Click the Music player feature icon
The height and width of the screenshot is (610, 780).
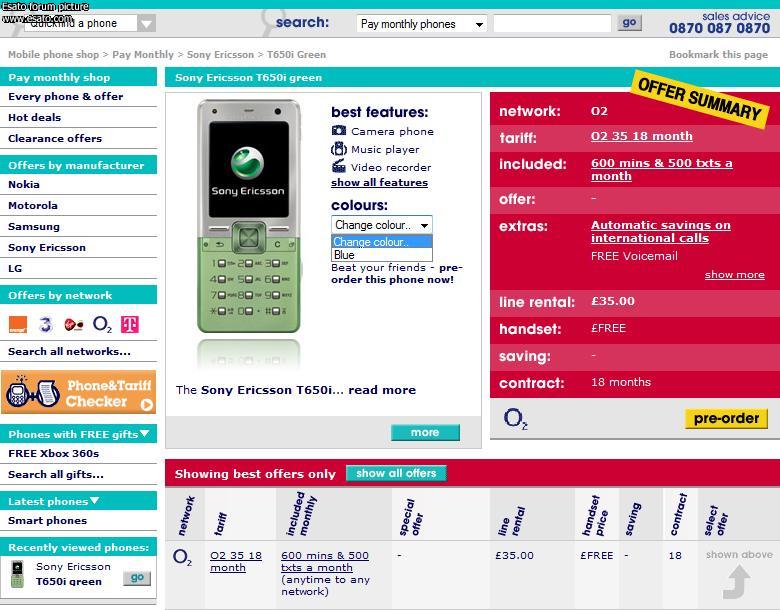339,149
